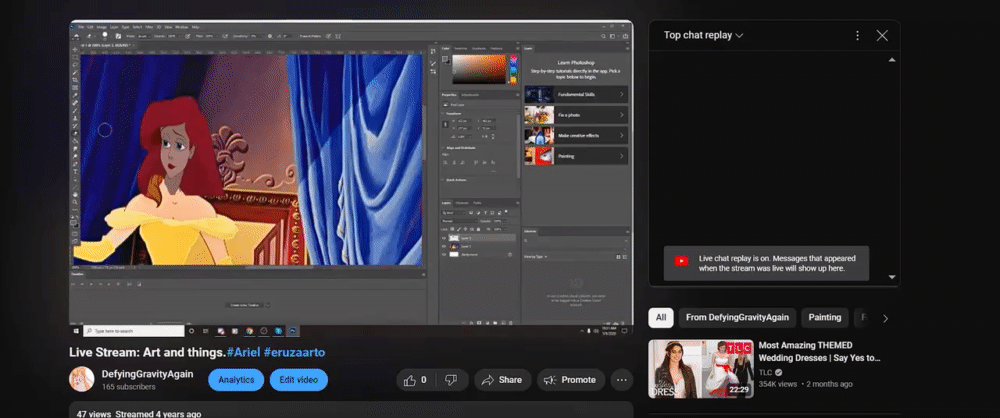This screenshot has height=418, width=1000.
Task: Select the Lasso tool in Photoshop's toolbar
Action: tap(75, 64)
